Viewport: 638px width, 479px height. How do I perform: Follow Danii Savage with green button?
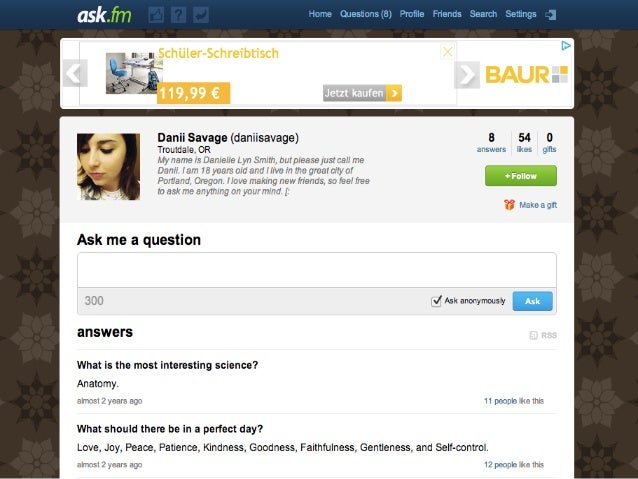(x=520, y=176)
